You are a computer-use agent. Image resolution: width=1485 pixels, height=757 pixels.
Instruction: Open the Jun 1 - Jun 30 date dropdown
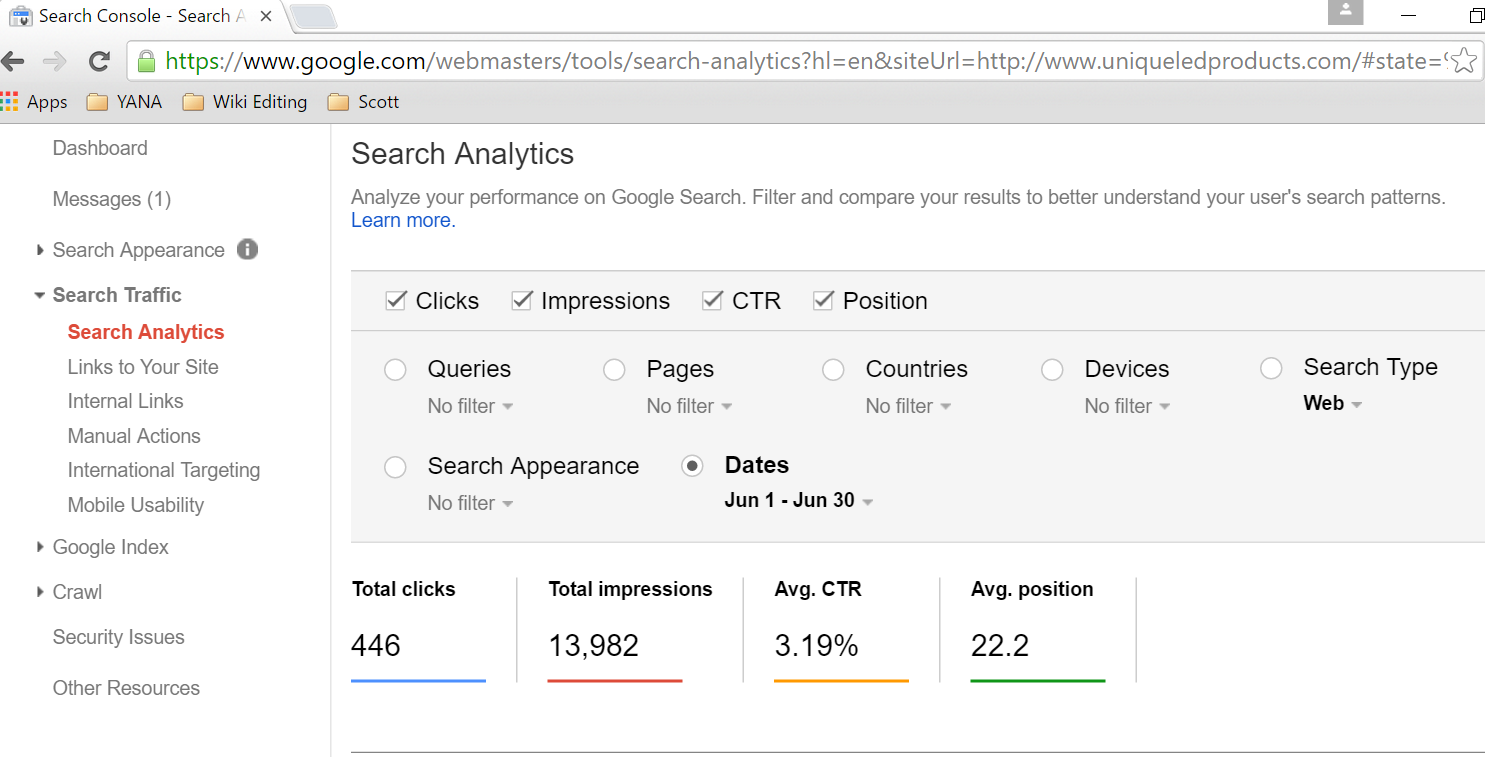point(799,501)
